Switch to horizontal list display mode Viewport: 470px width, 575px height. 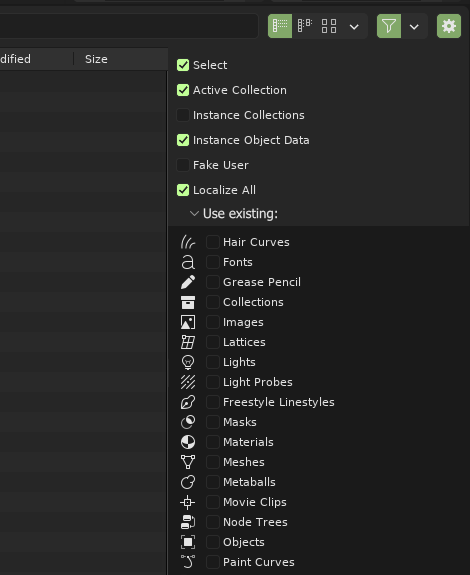pos(305,26)
